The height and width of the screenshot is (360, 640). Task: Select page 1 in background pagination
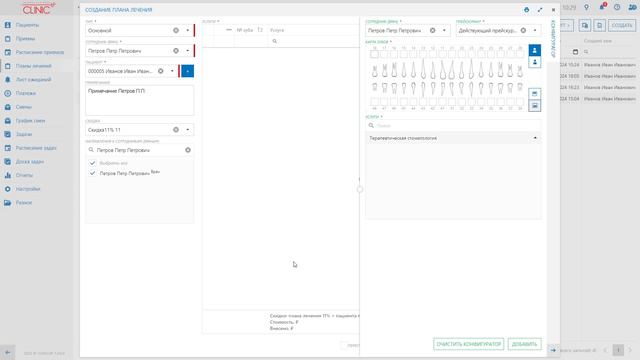pyautogui.click(x=618, y=350)
